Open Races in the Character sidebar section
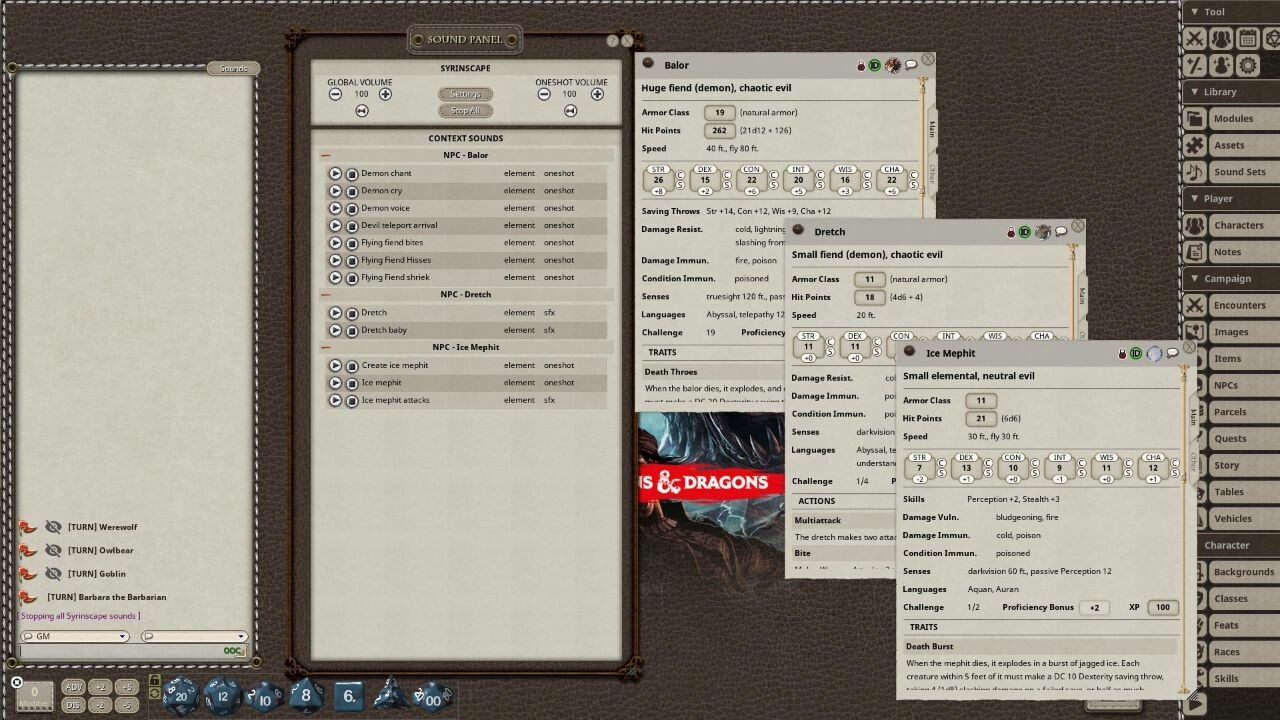Viewport: 1280px width, 720px height. click(x=1239, y=652)
